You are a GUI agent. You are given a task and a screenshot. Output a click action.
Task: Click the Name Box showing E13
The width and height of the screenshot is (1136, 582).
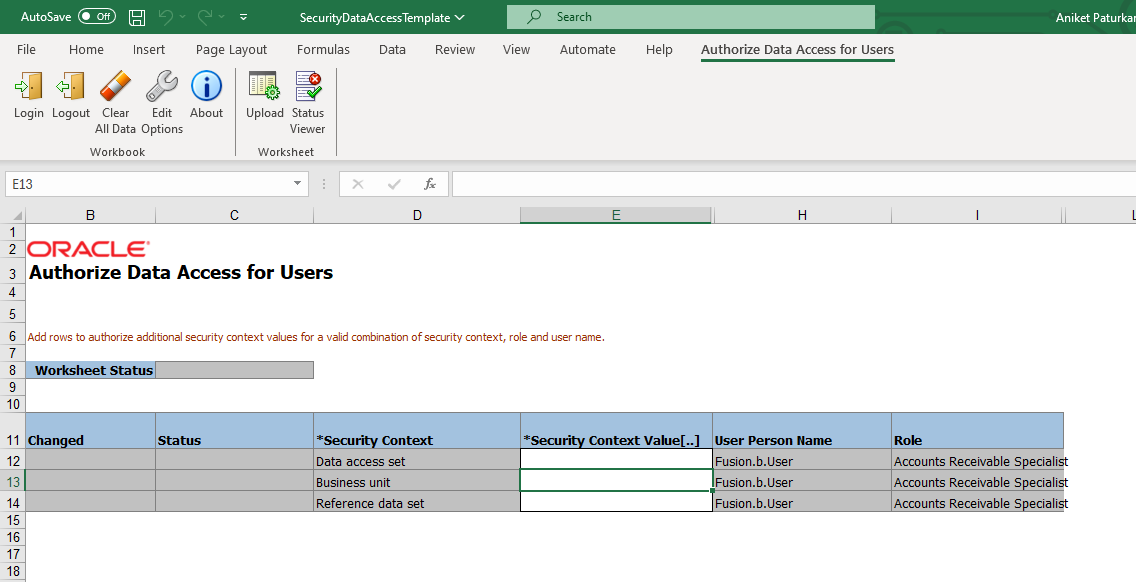coord(156,184)
